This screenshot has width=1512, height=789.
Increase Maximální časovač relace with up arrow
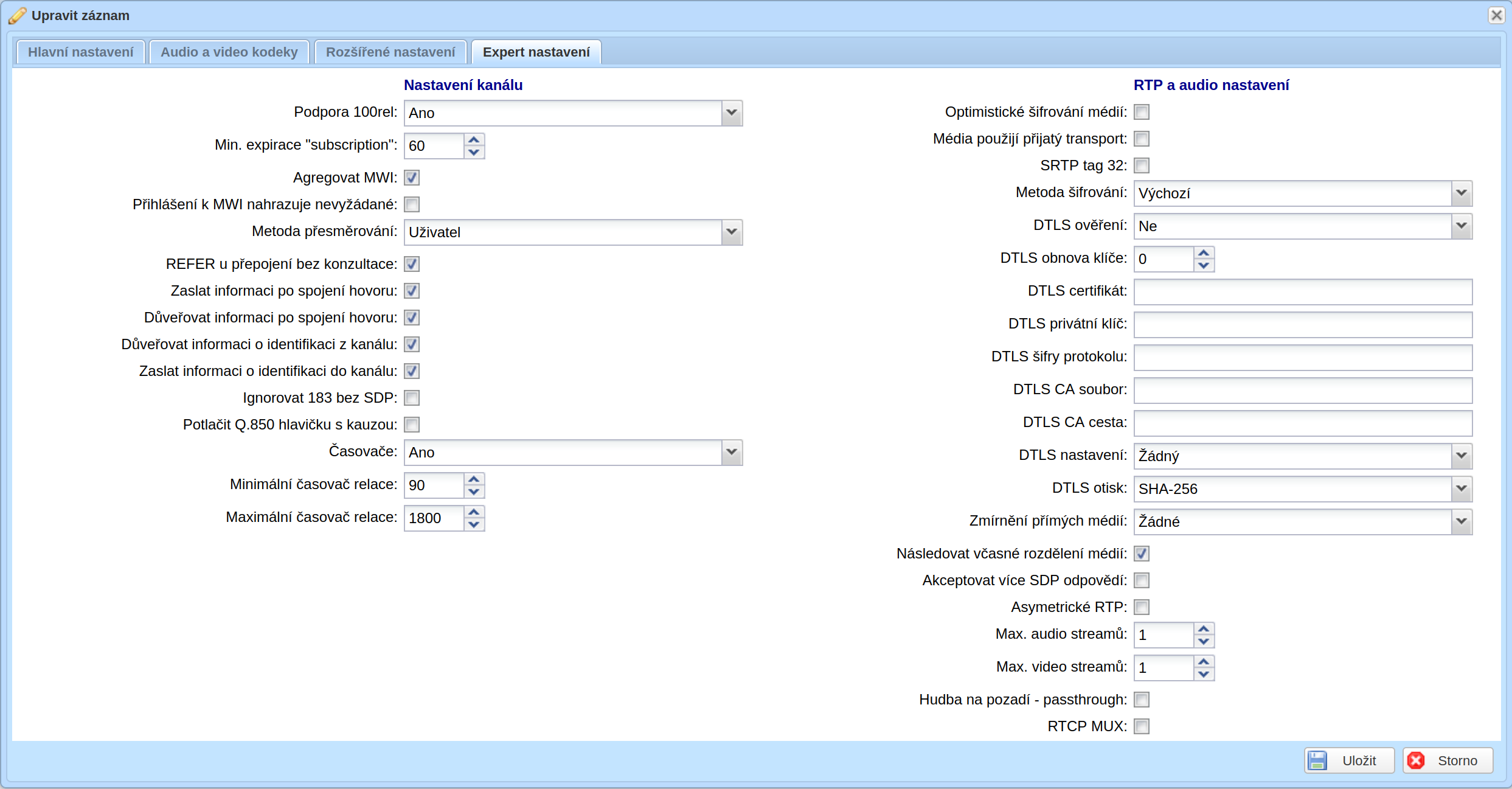[x=474, y=512]
